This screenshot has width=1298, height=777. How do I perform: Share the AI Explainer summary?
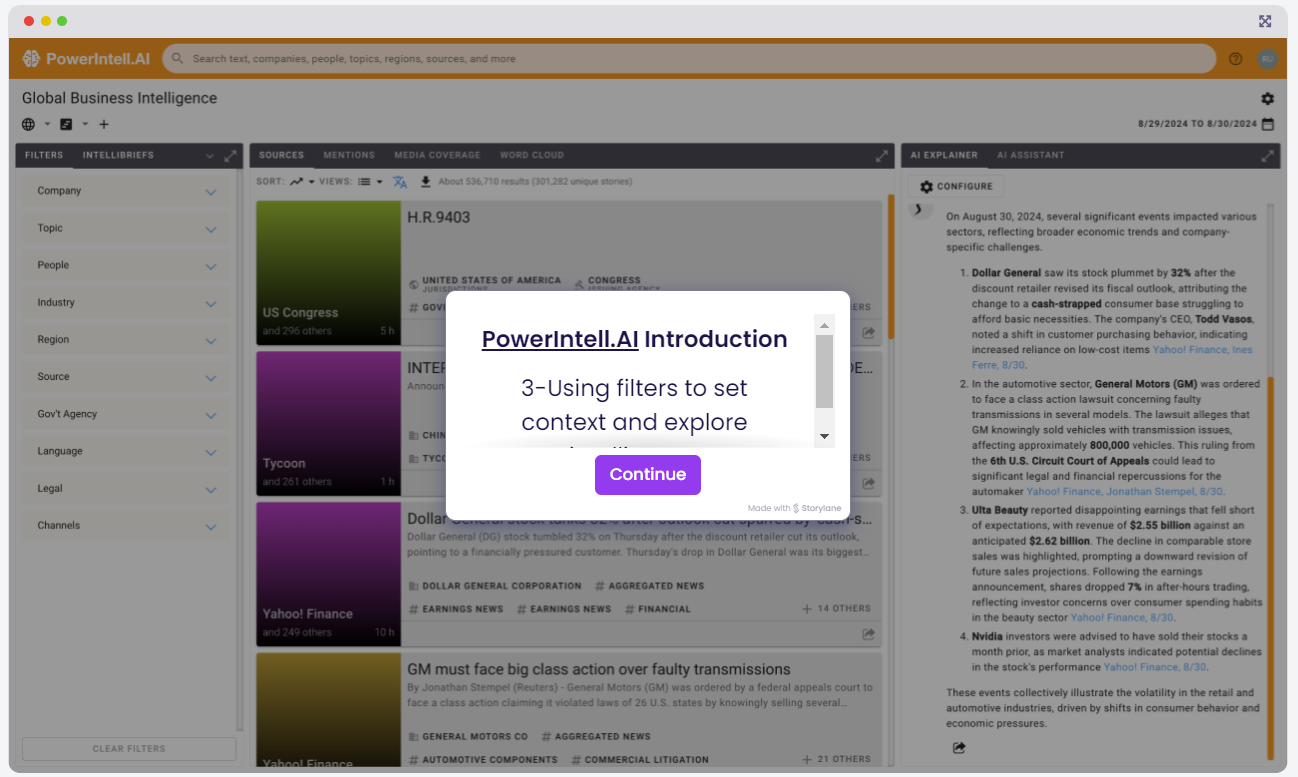coord(959,747)
